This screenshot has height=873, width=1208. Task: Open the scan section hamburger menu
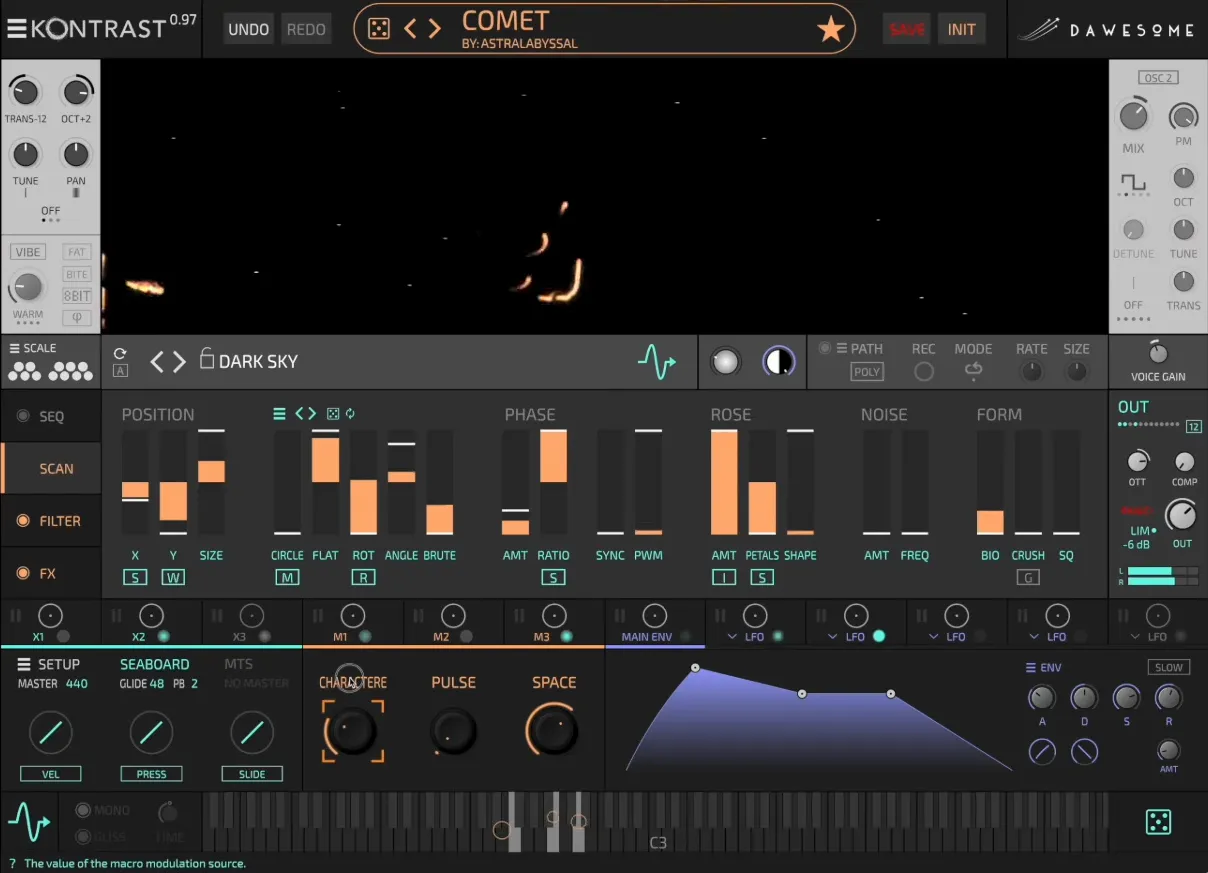[x=279, y=414]
